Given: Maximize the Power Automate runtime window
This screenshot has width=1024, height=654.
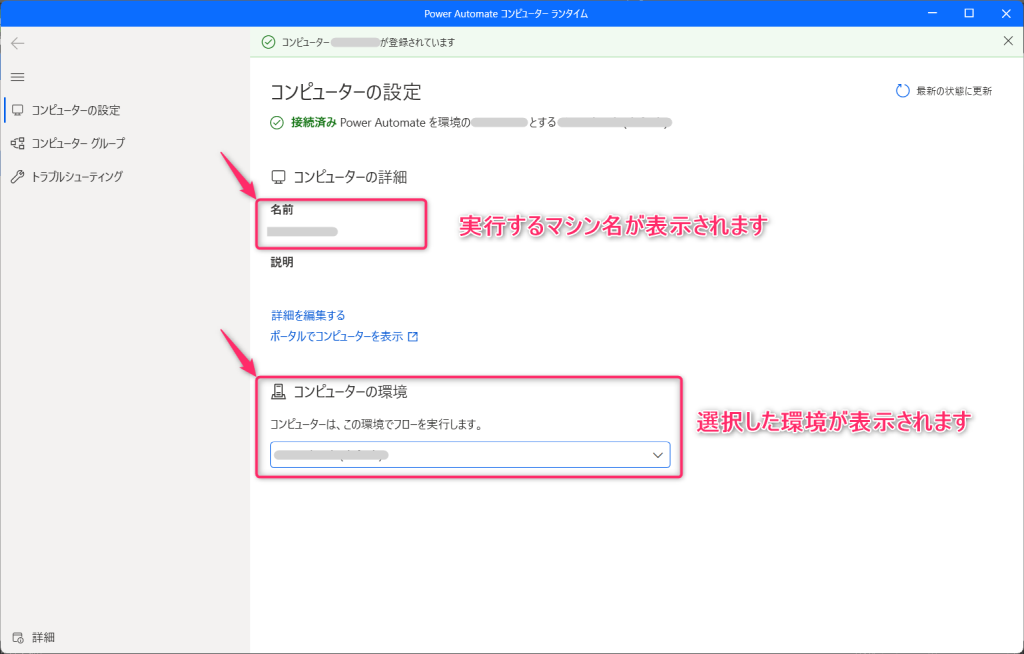Looking at the screenshot, I should [969, 13].
